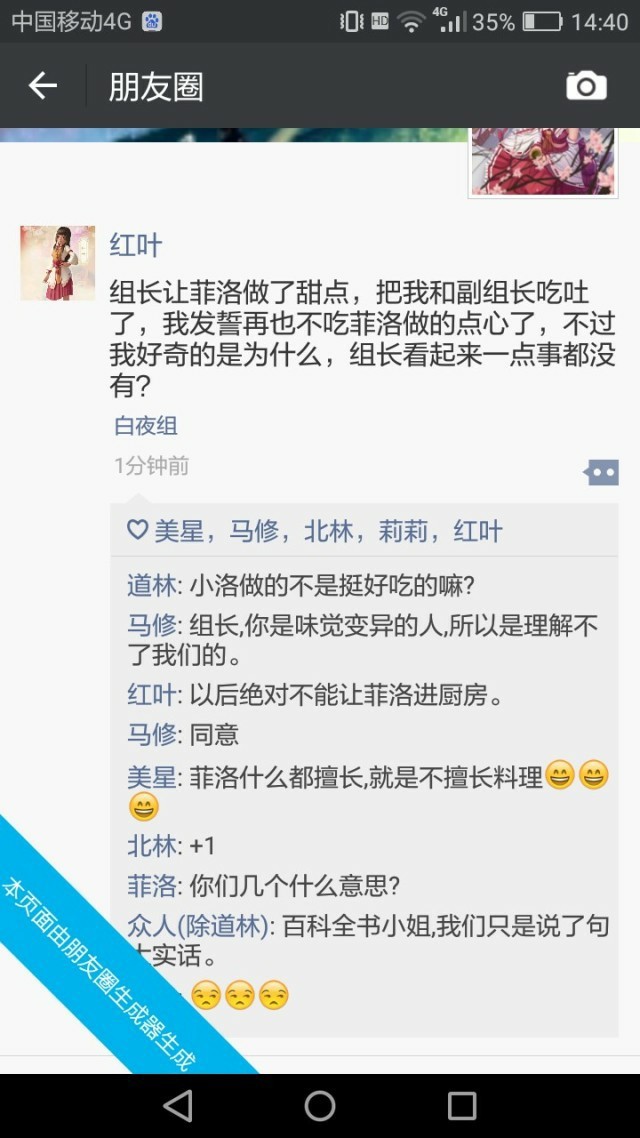Tap the blue 朋友圈生成器 watermark banner
This screenshot has width=640, height=1138.
pos(102,973)
